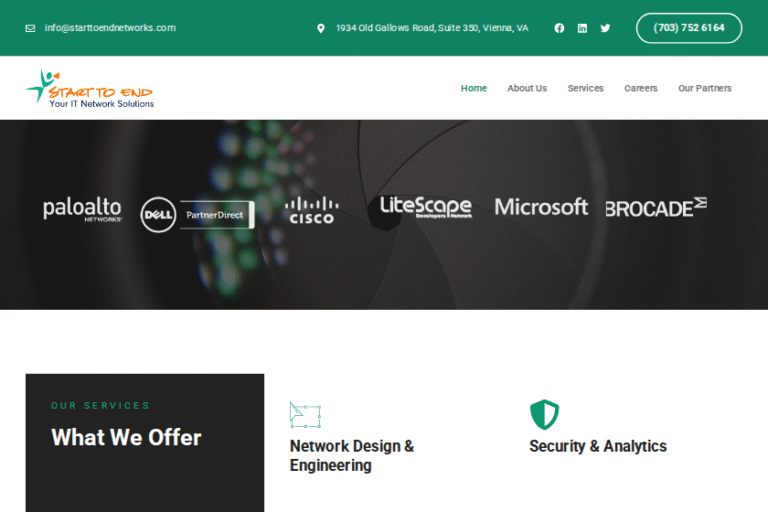Click the map pin location icon

point(321,28)
